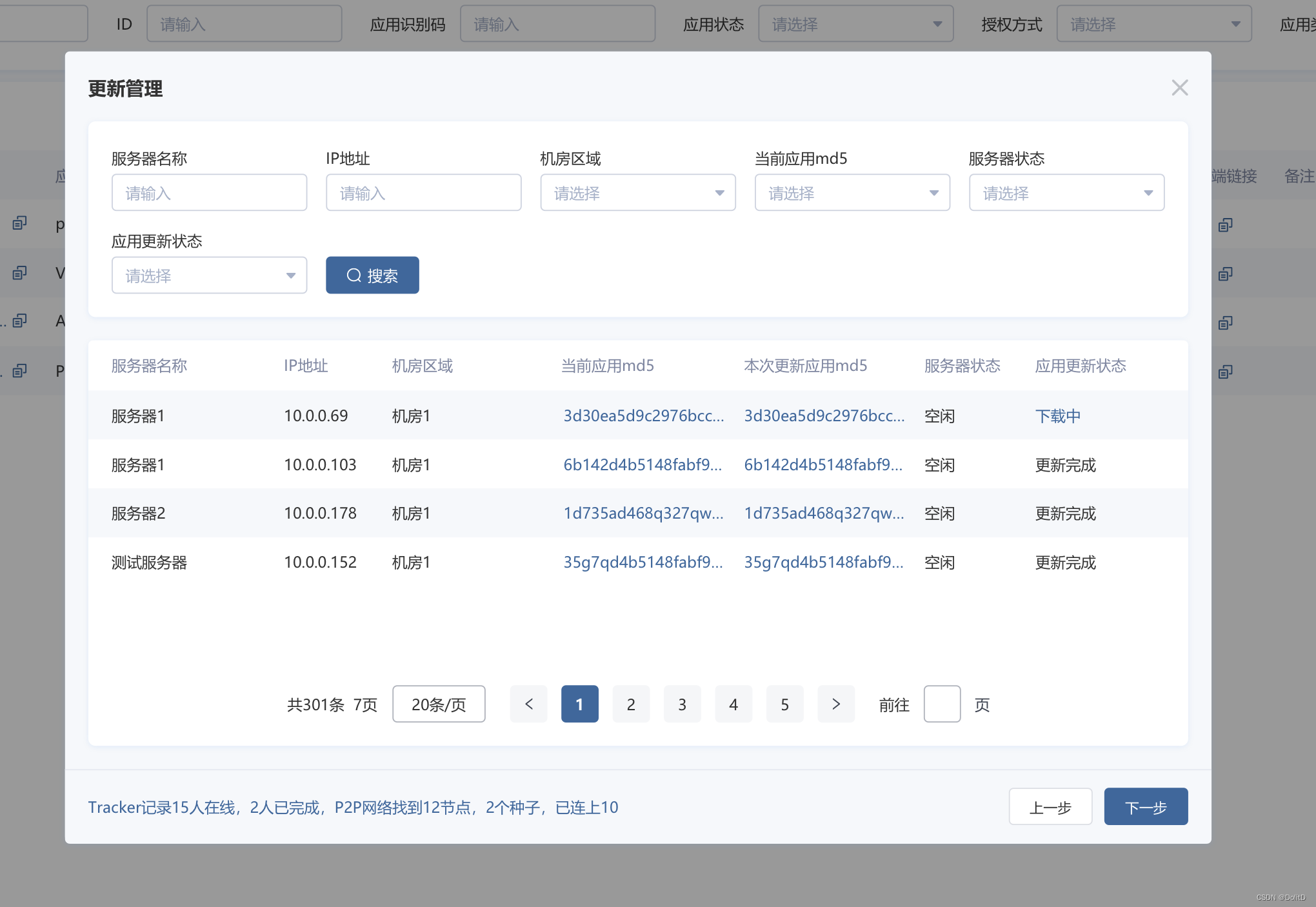This screenshot has width=1316, height=907.
Task: Switch to page 3 in pagination
Action: coord(682,704)
